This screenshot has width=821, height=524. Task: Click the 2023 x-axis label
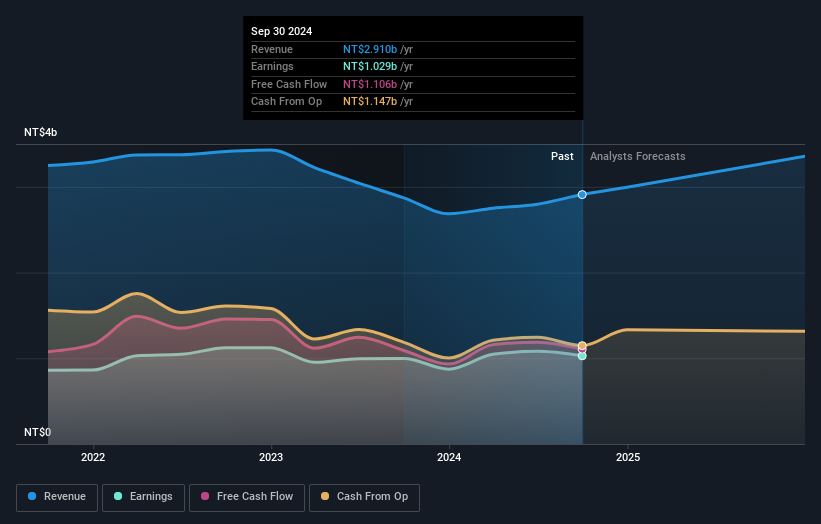pyautogui.click(x=271, y=457)
